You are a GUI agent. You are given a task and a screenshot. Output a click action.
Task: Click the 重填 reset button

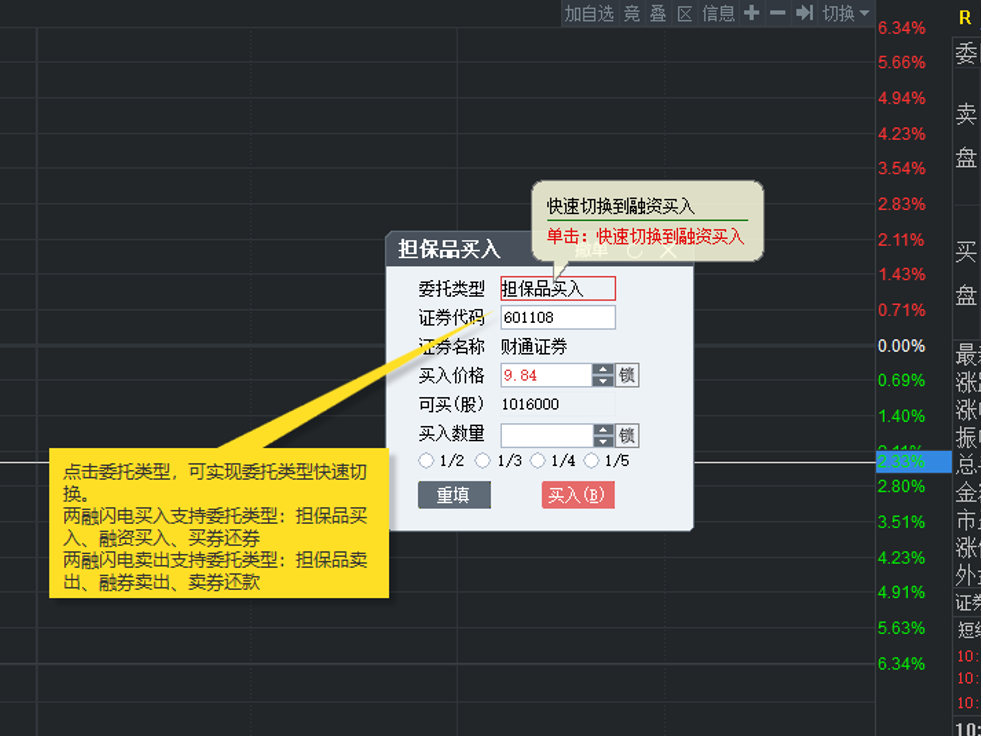[454, 495]
